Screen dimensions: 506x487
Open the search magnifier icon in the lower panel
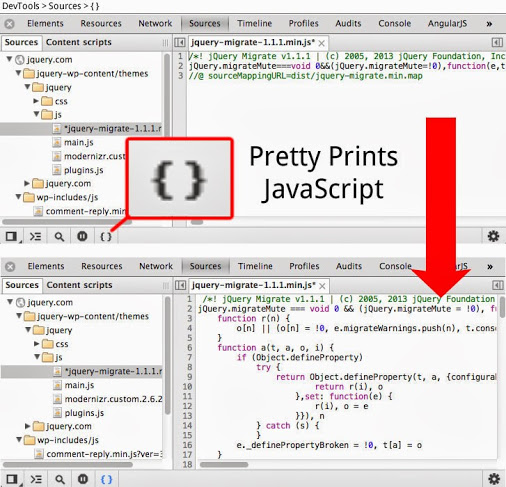pyautogui.click(x=60, y=480)
